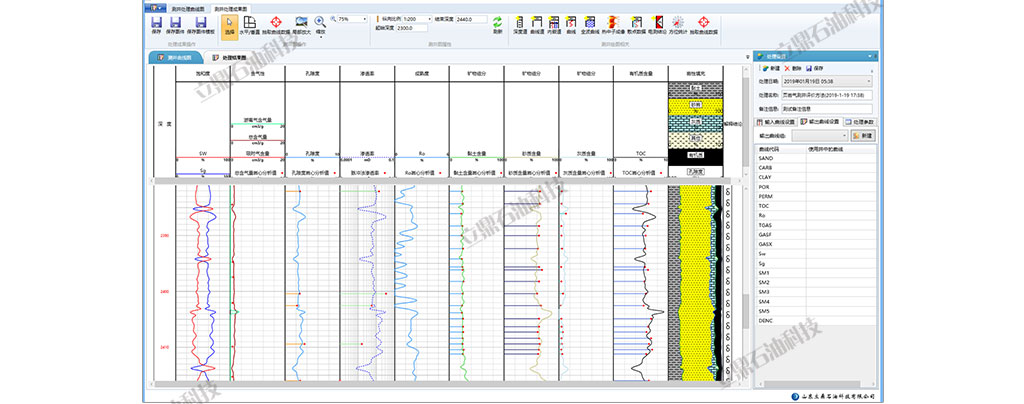Toggle the 水平/垂直 layout icon
Viewport: 1024px width, 404px height.
point(249,24)
